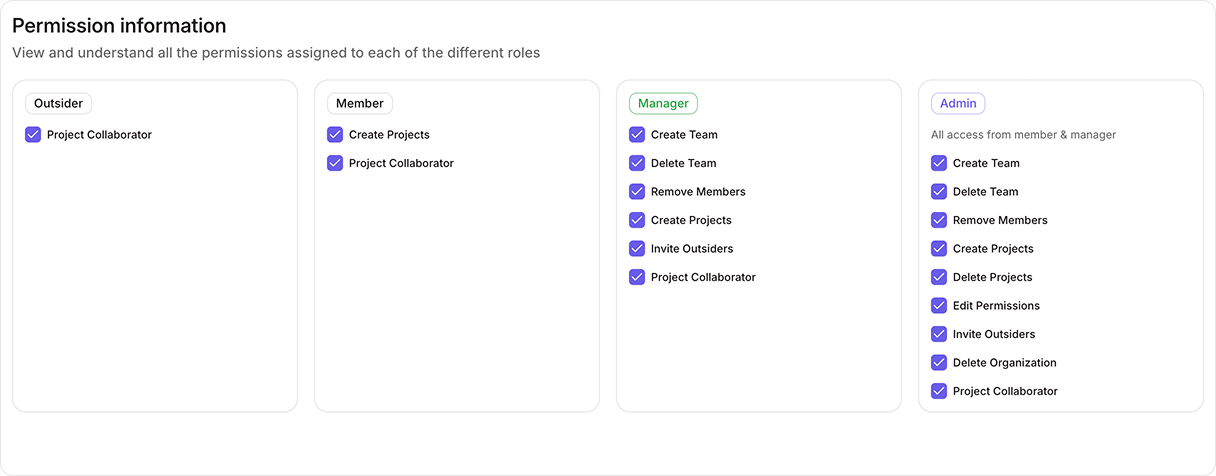
Task: Select the Member role tag
Action: tap(360, 103)
